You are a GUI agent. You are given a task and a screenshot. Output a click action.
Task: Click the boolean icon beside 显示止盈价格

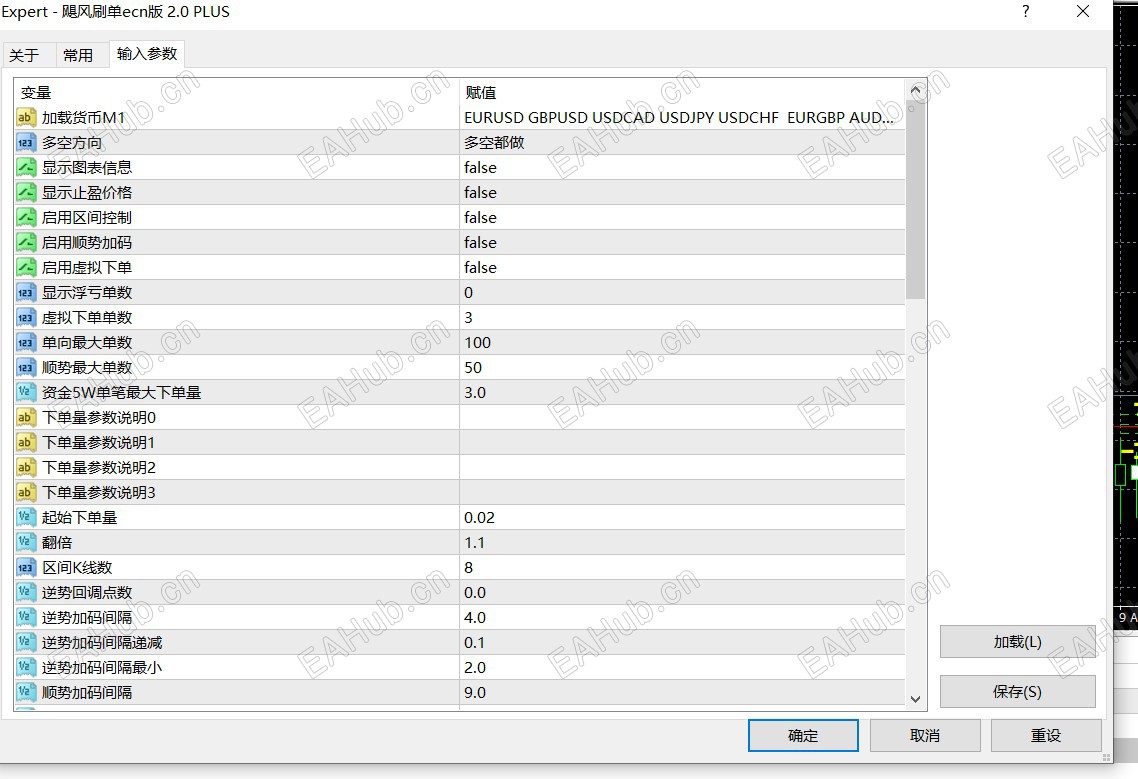[25, 192]
